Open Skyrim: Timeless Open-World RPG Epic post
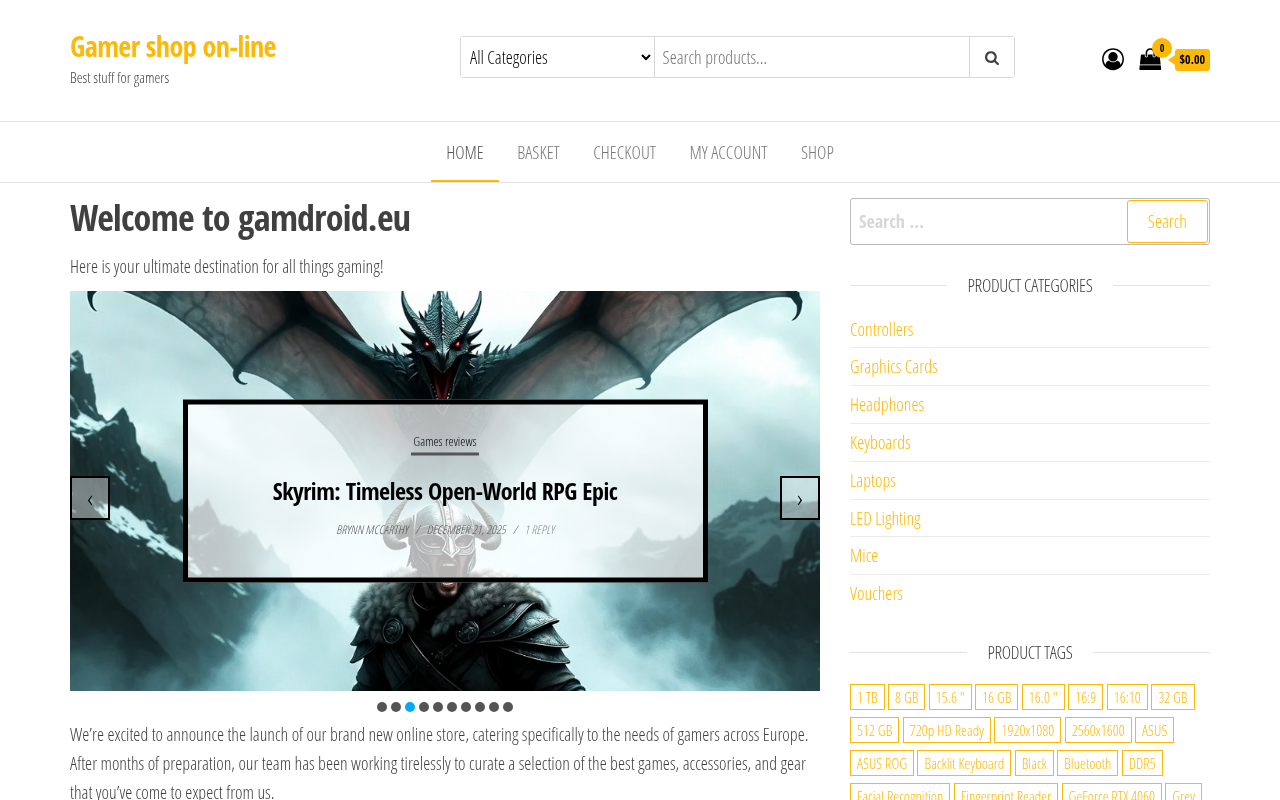This screenshot has width=1280, height=800. point(445,491)
